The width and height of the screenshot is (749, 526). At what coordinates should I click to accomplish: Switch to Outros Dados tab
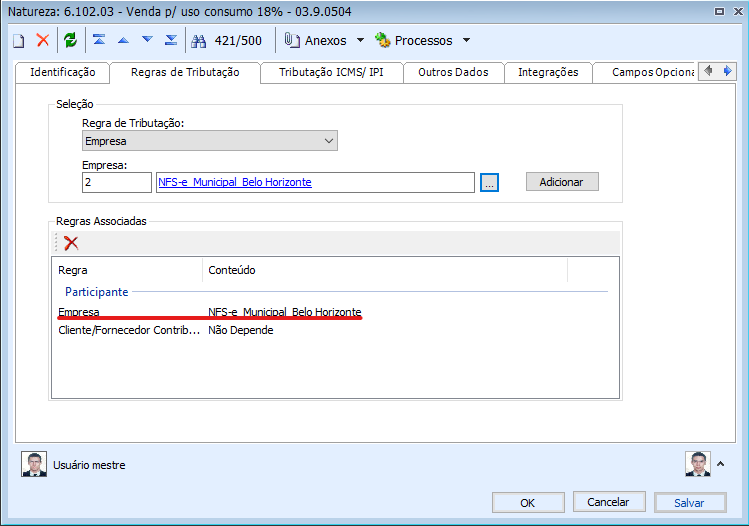[x=453, y=72]
